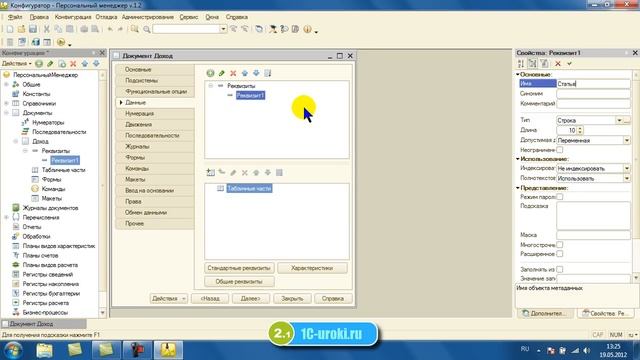Click the New document toolbar icon
Image resolution: width=640 pixels, height=360 pixels.
(10, 29)
